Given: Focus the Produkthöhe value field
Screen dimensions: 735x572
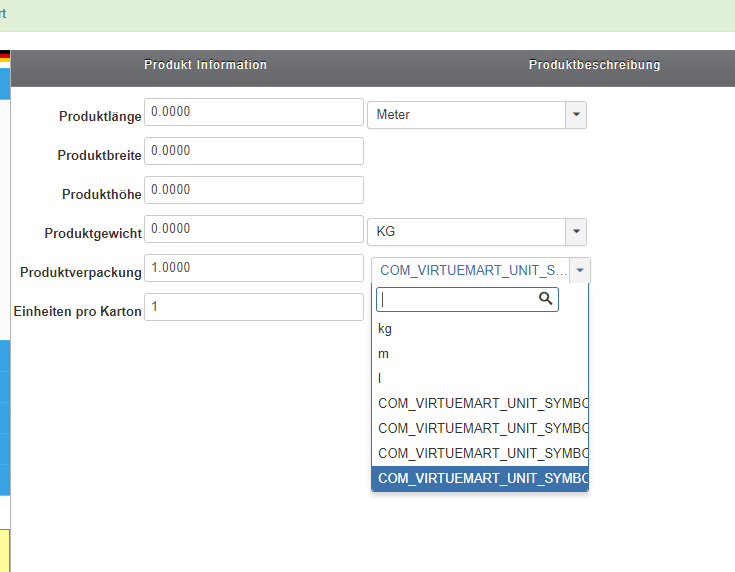Looking at the screenshot, I should tap(254, 190).
